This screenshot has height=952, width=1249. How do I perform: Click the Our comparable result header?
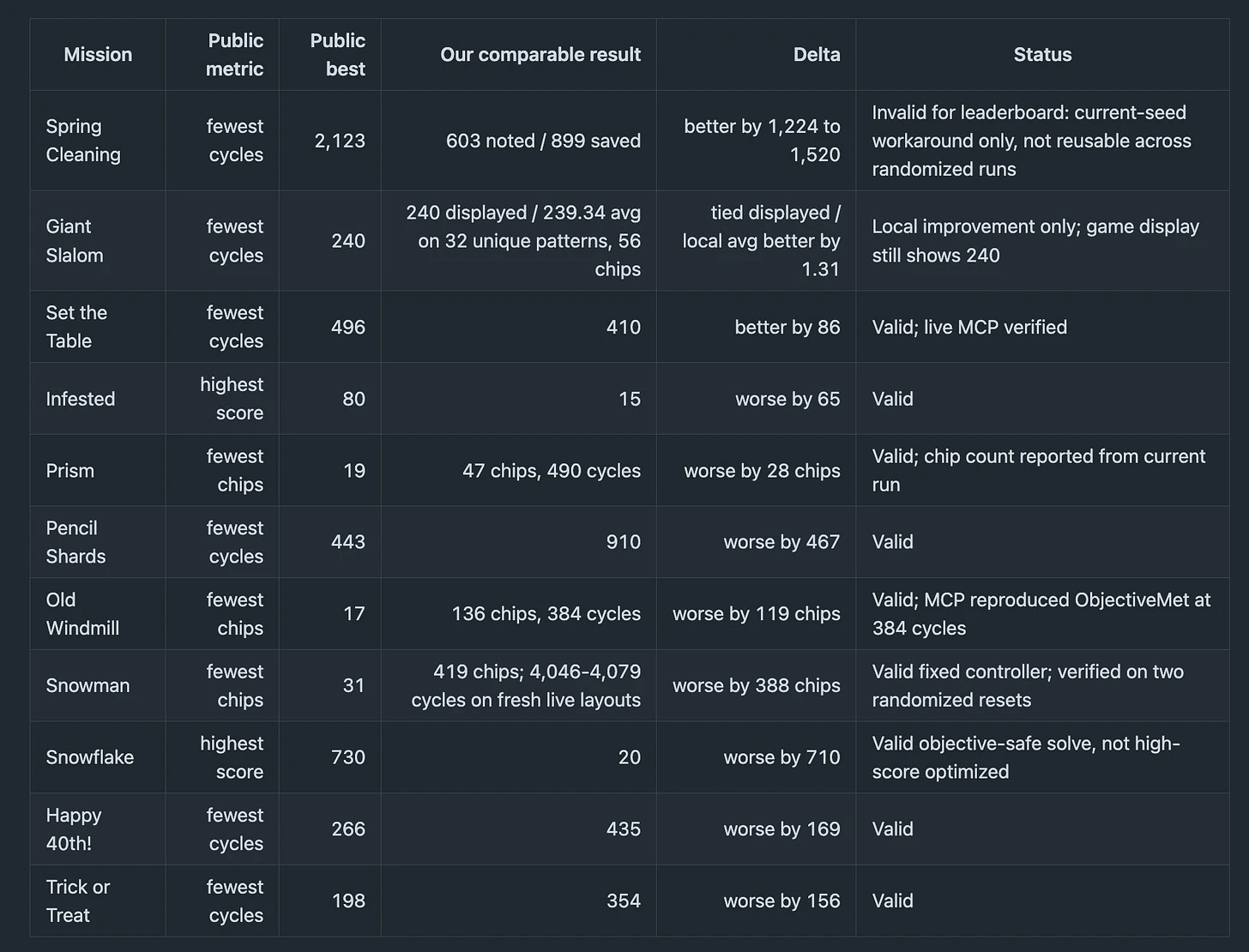540,55
